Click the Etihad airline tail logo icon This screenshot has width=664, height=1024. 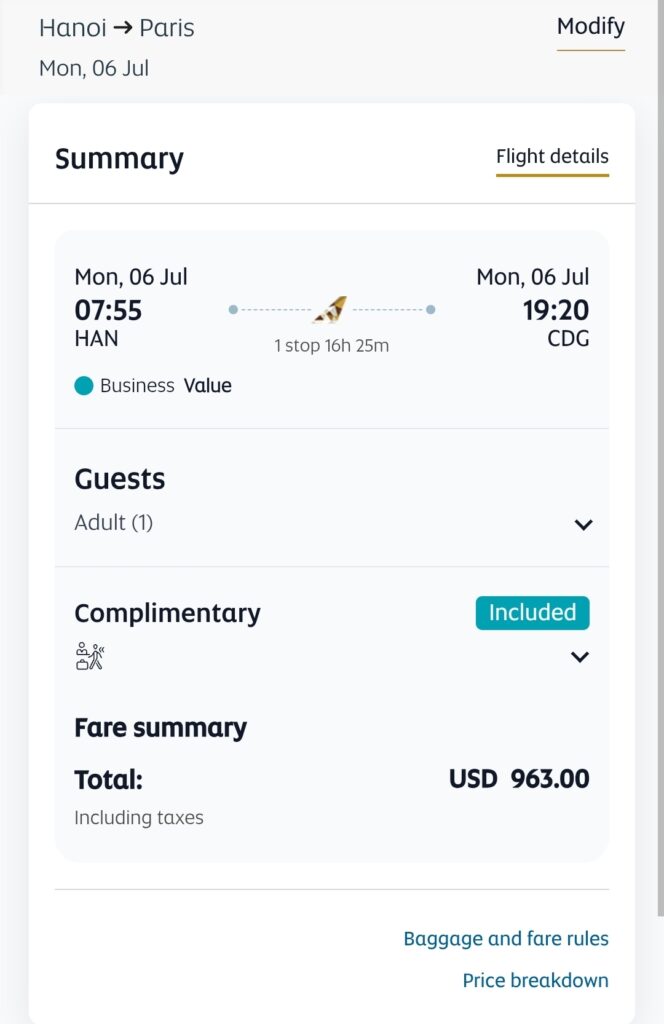(331, 310)
